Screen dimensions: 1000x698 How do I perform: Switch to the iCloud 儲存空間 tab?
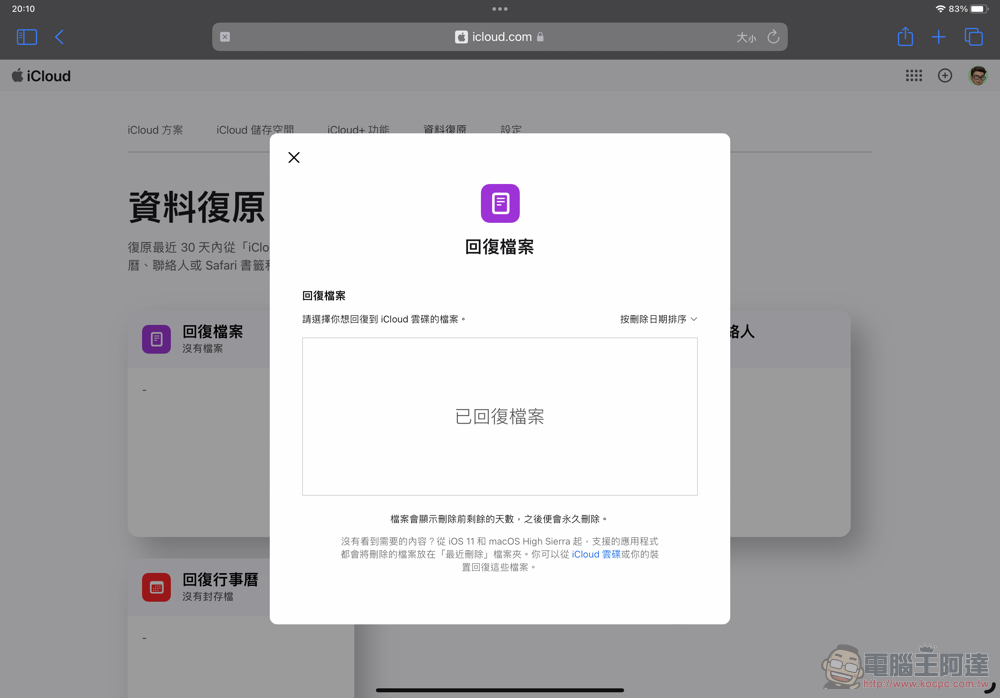(255, 130)
